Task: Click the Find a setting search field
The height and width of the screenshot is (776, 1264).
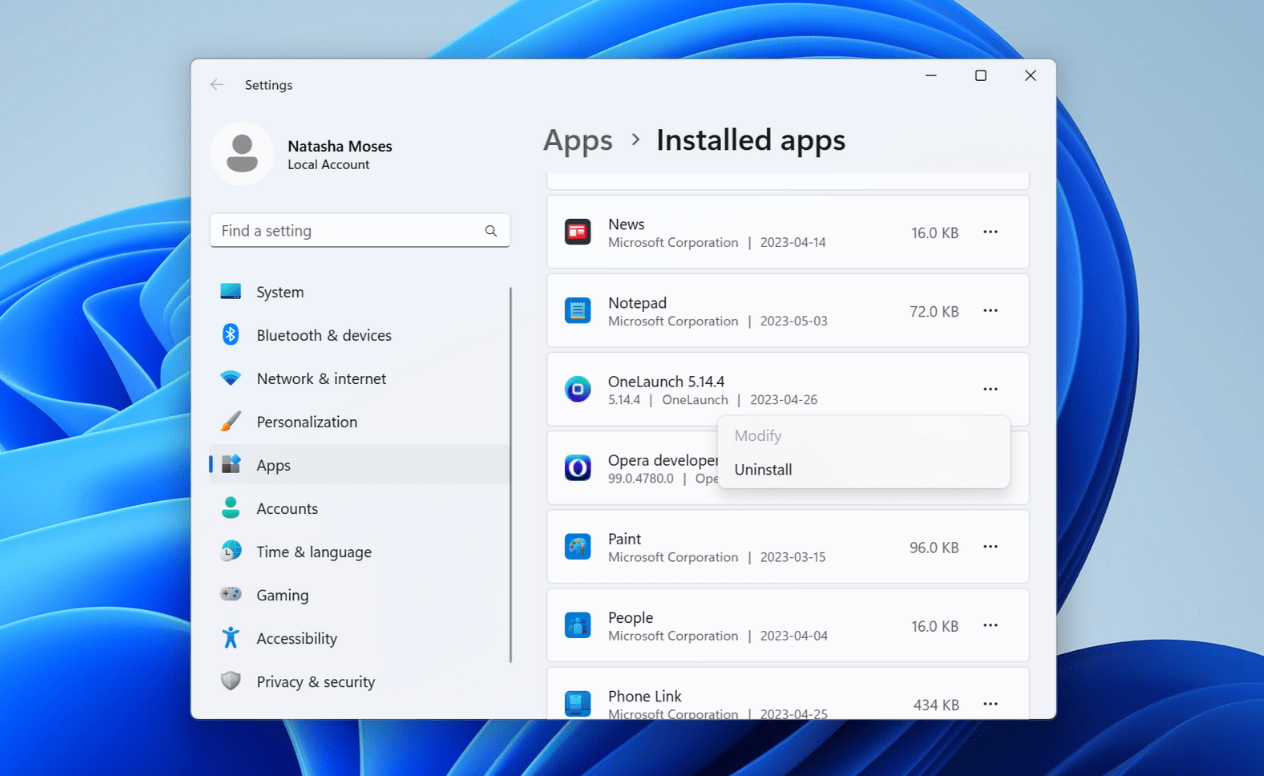Action: tap(360, 231)
